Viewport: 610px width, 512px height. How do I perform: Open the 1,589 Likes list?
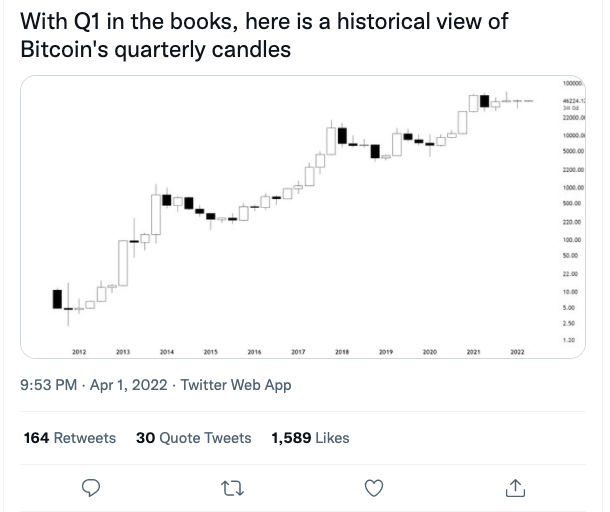[310, 438]
